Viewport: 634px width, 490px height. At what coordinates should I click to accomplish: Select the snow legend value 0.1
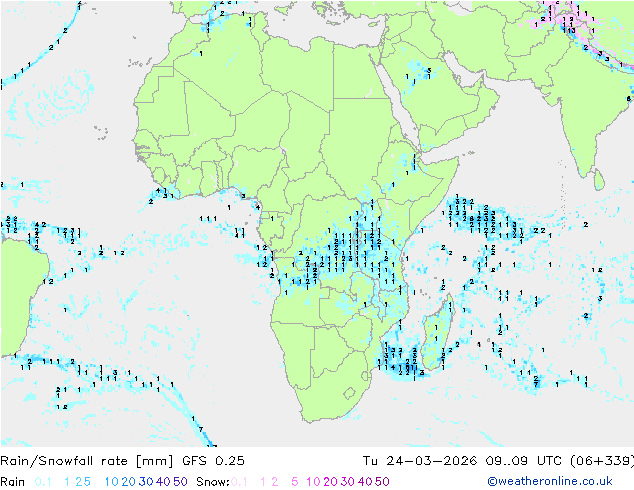[x=239, y=482]
